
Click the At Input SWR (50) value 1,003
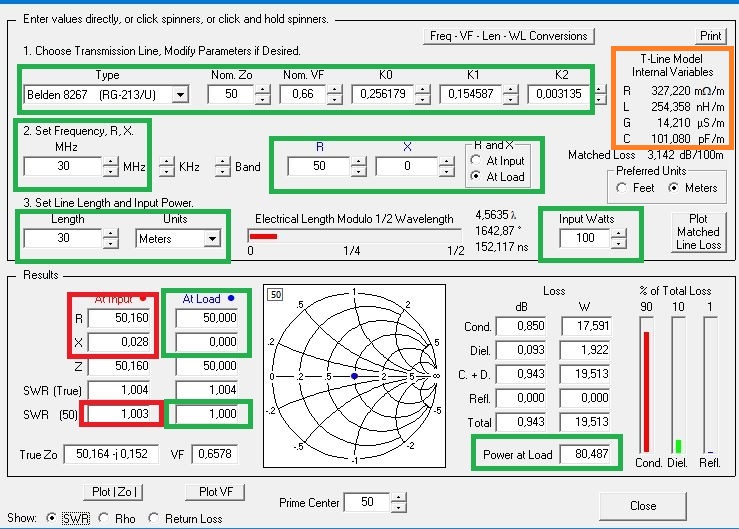119,414
